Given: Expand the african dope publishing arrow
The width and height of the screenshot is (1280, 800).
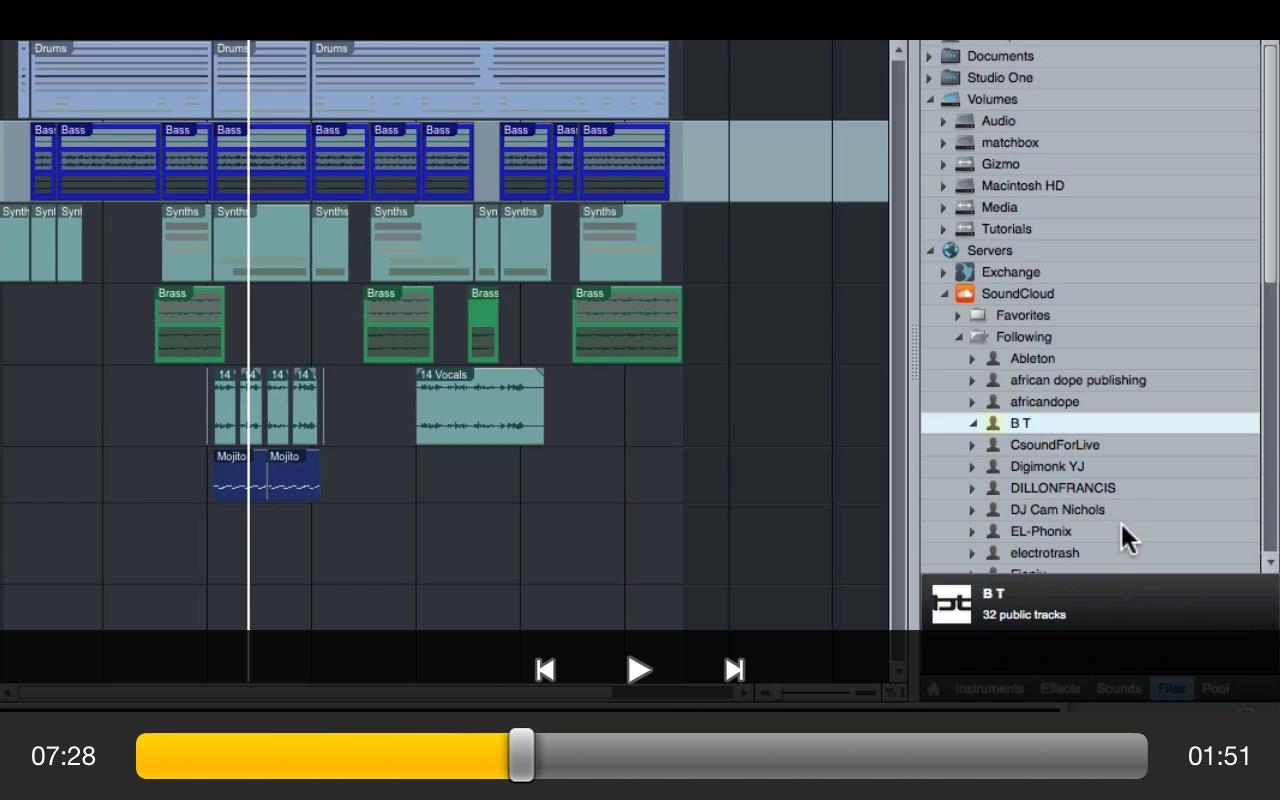Looking at the screenshot, I should pos(972,380).
